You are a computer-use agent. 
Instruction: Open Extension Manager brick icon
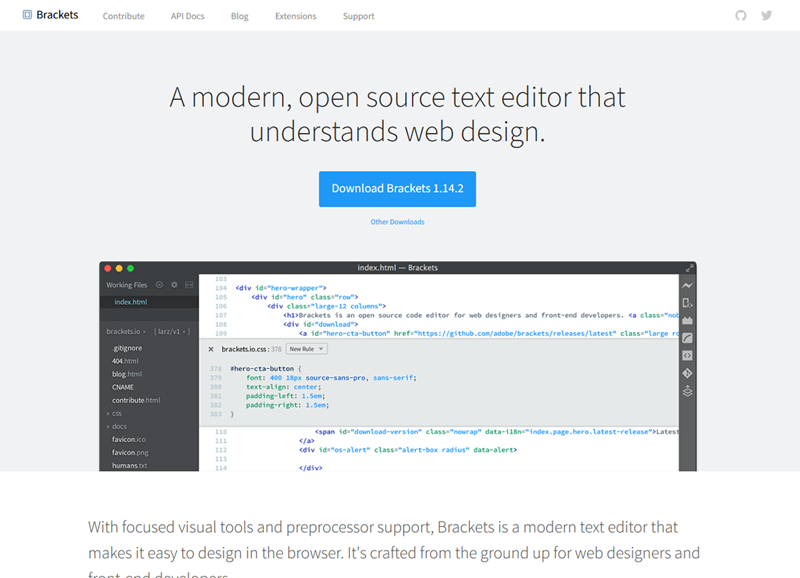point(687,320)
